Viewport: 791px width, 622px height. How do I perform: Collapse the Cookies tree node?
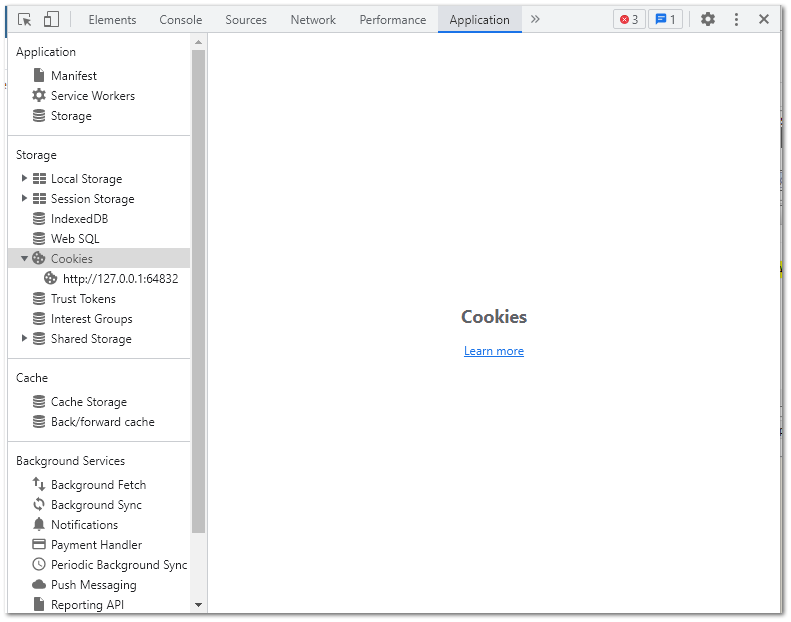[x=25, y=258]
